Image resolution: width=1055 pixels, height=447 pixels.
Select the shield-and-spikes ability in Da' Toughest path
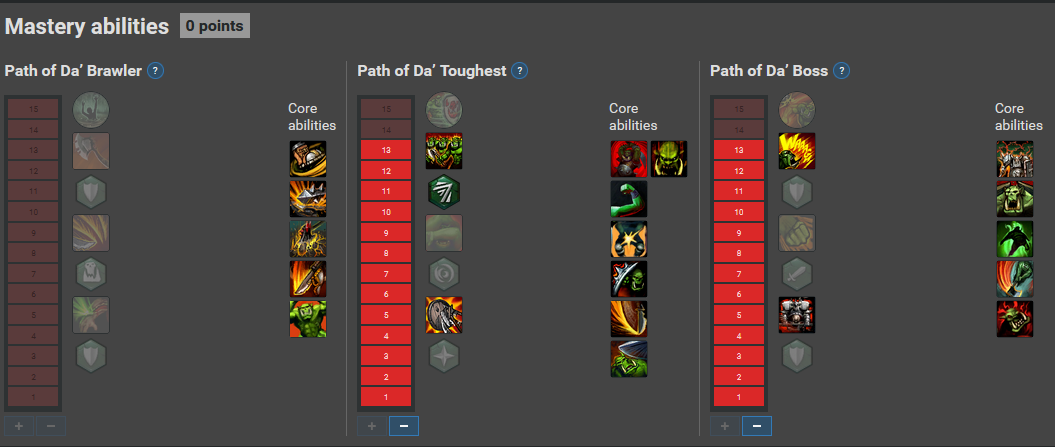(444, 315)
